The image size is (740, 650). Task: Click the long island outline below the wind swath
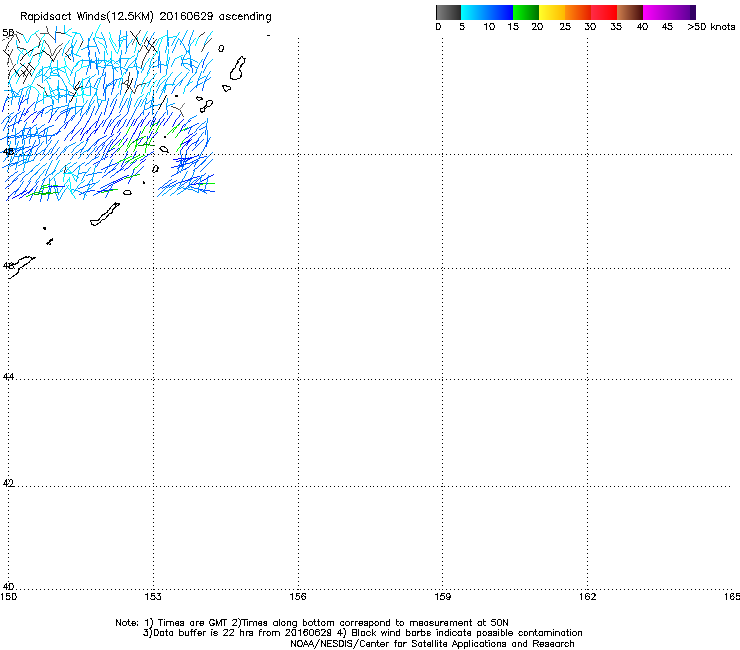point(105,214)
